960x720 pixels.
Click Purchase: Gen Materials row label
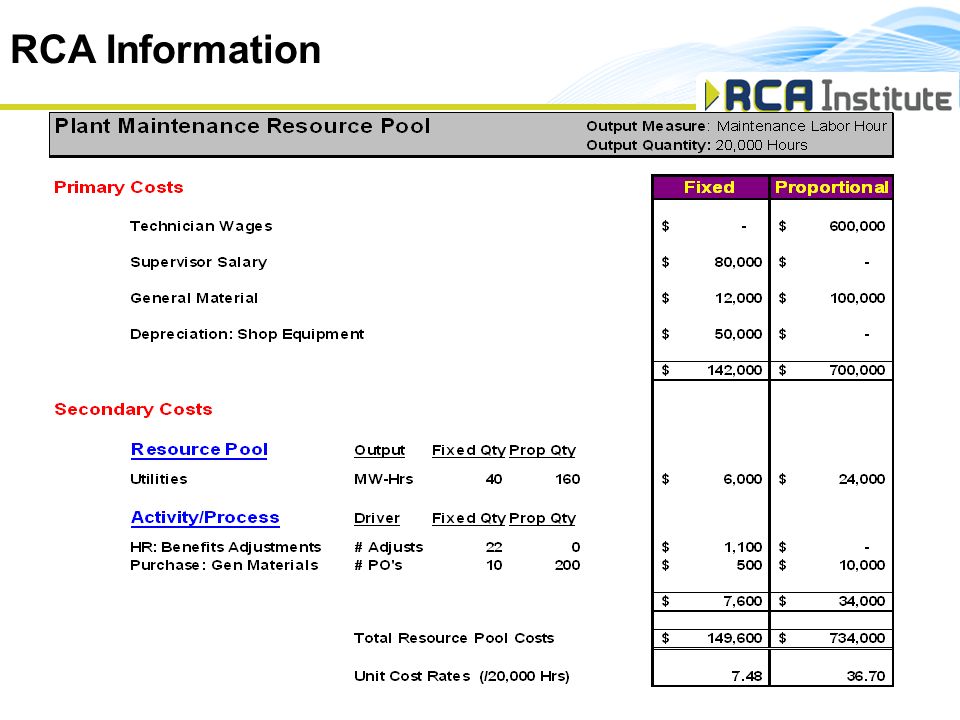224,565
